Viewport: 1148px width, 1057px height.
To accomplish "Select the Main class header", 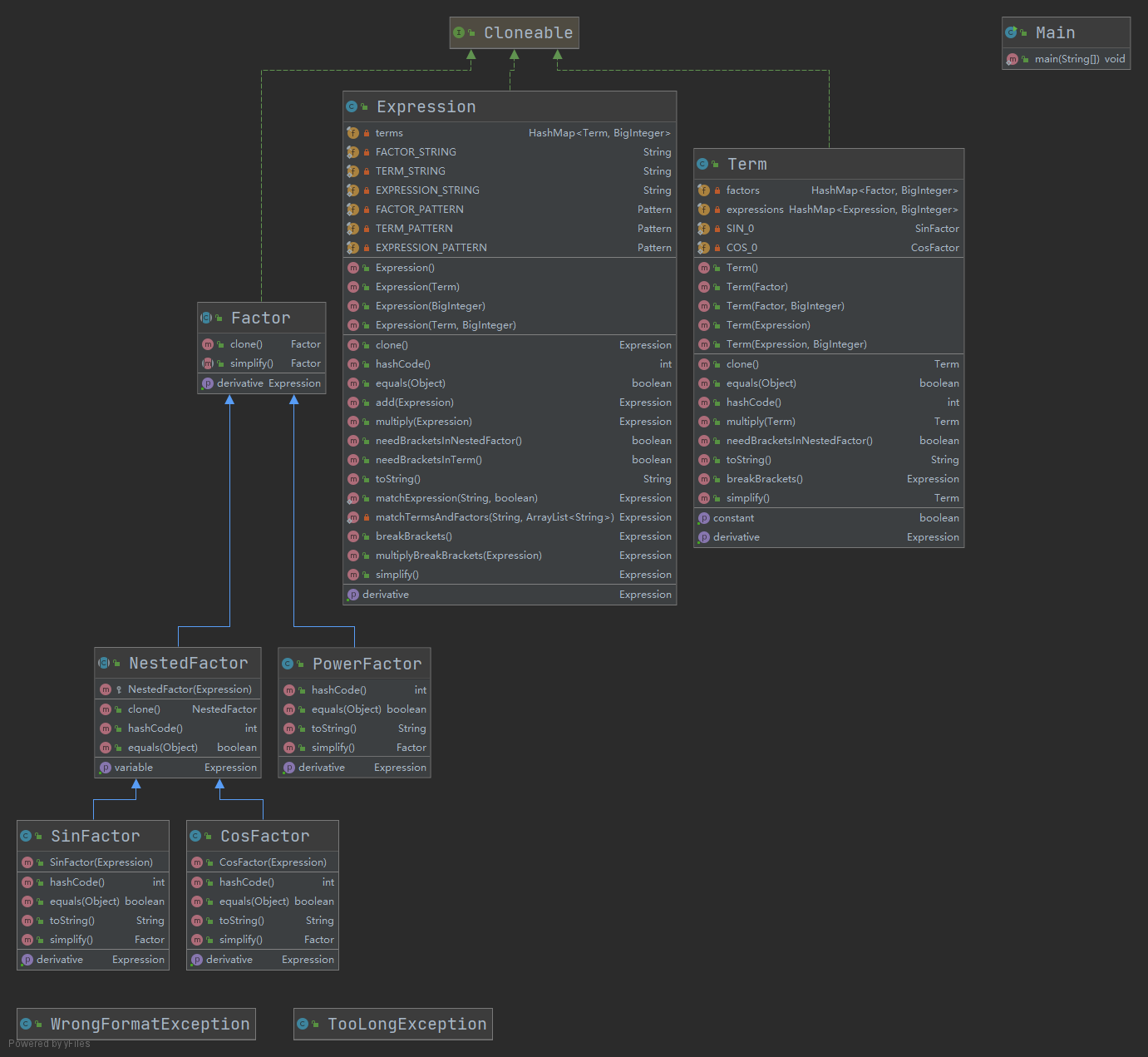I will pos(1066,32).
